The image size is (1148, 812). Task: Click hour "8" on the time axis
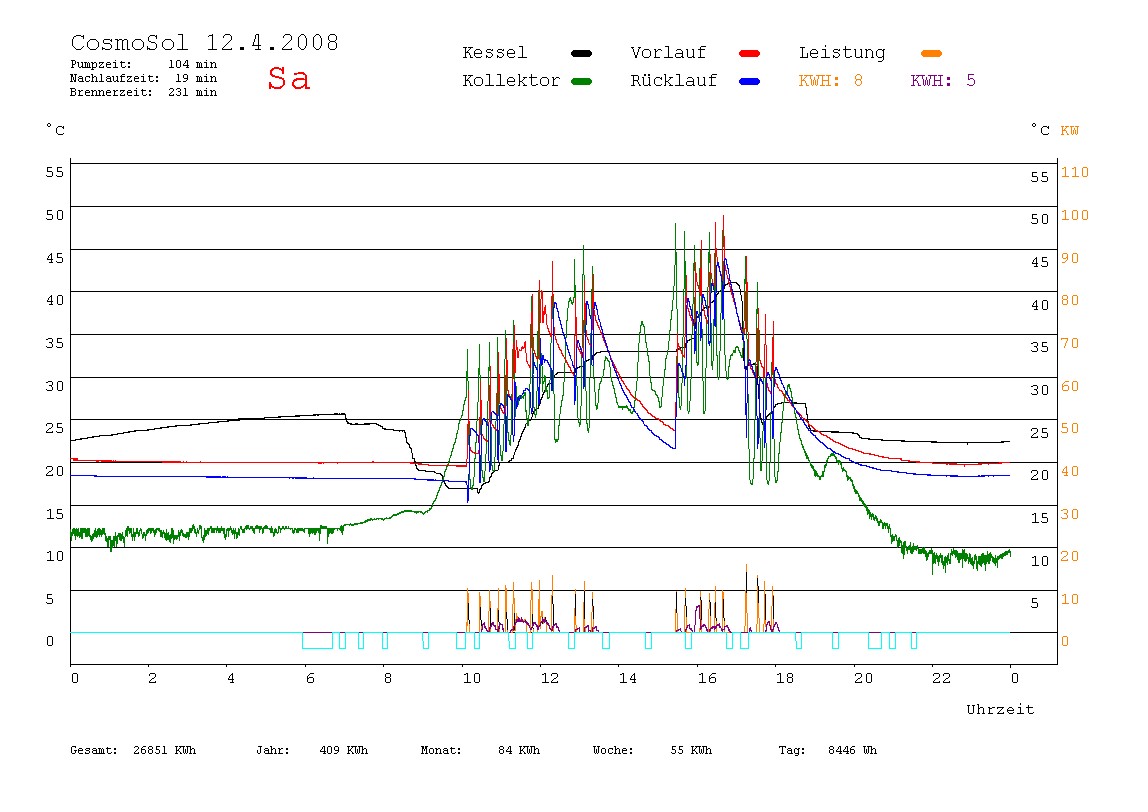click(x=387, y=679)
